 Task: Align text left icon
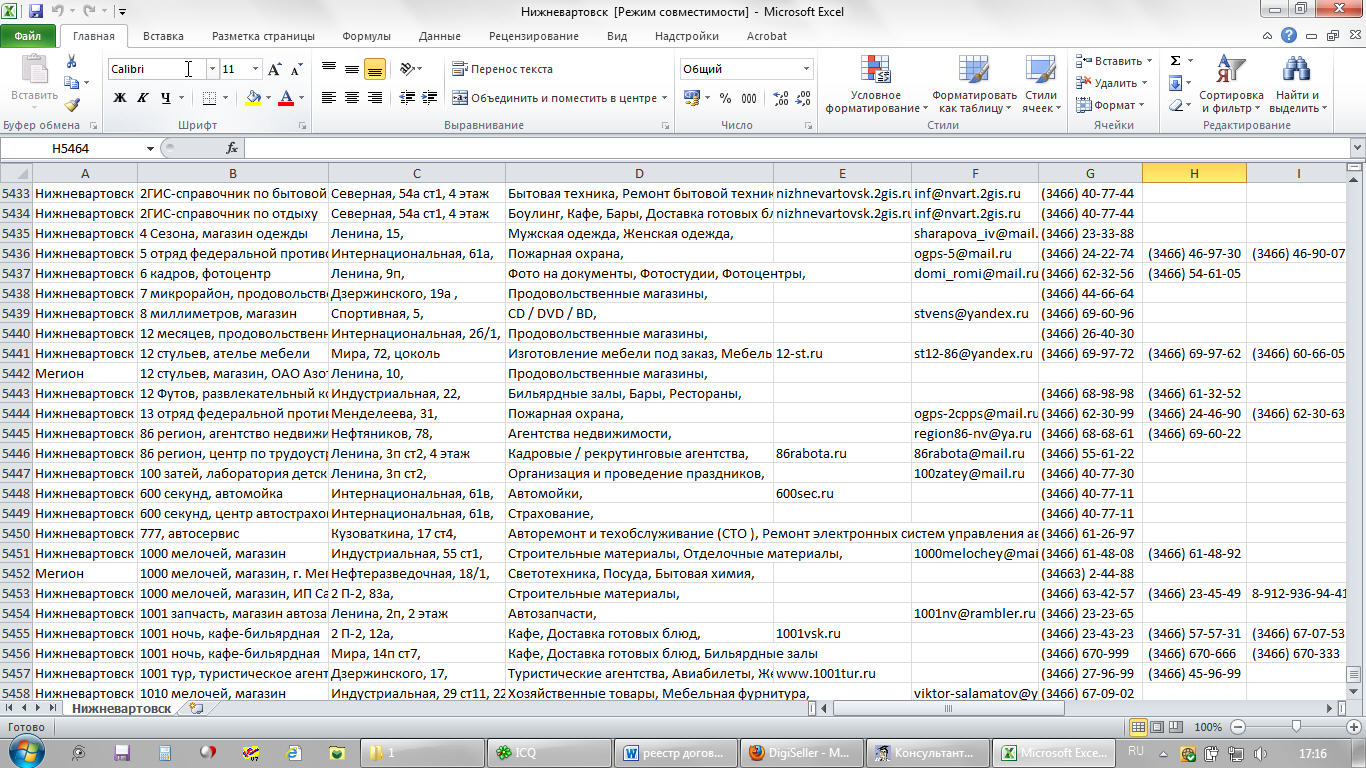[x=329, y=98]
